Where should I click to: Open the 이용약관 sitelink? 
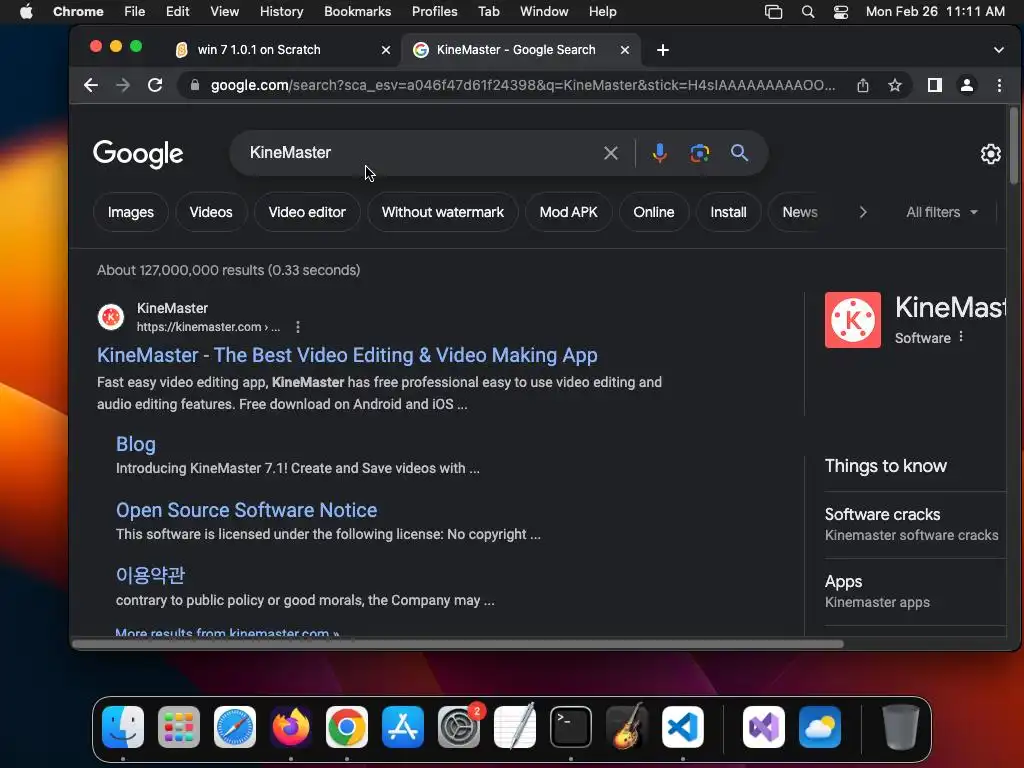tap(150, 575)
